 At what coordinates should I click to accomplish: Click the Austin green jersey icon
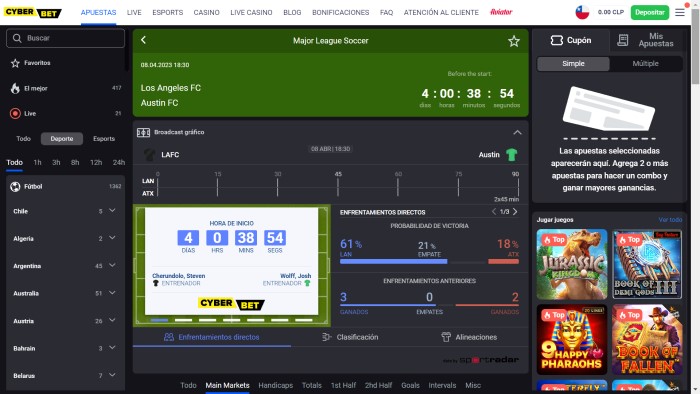click(512, 154)
